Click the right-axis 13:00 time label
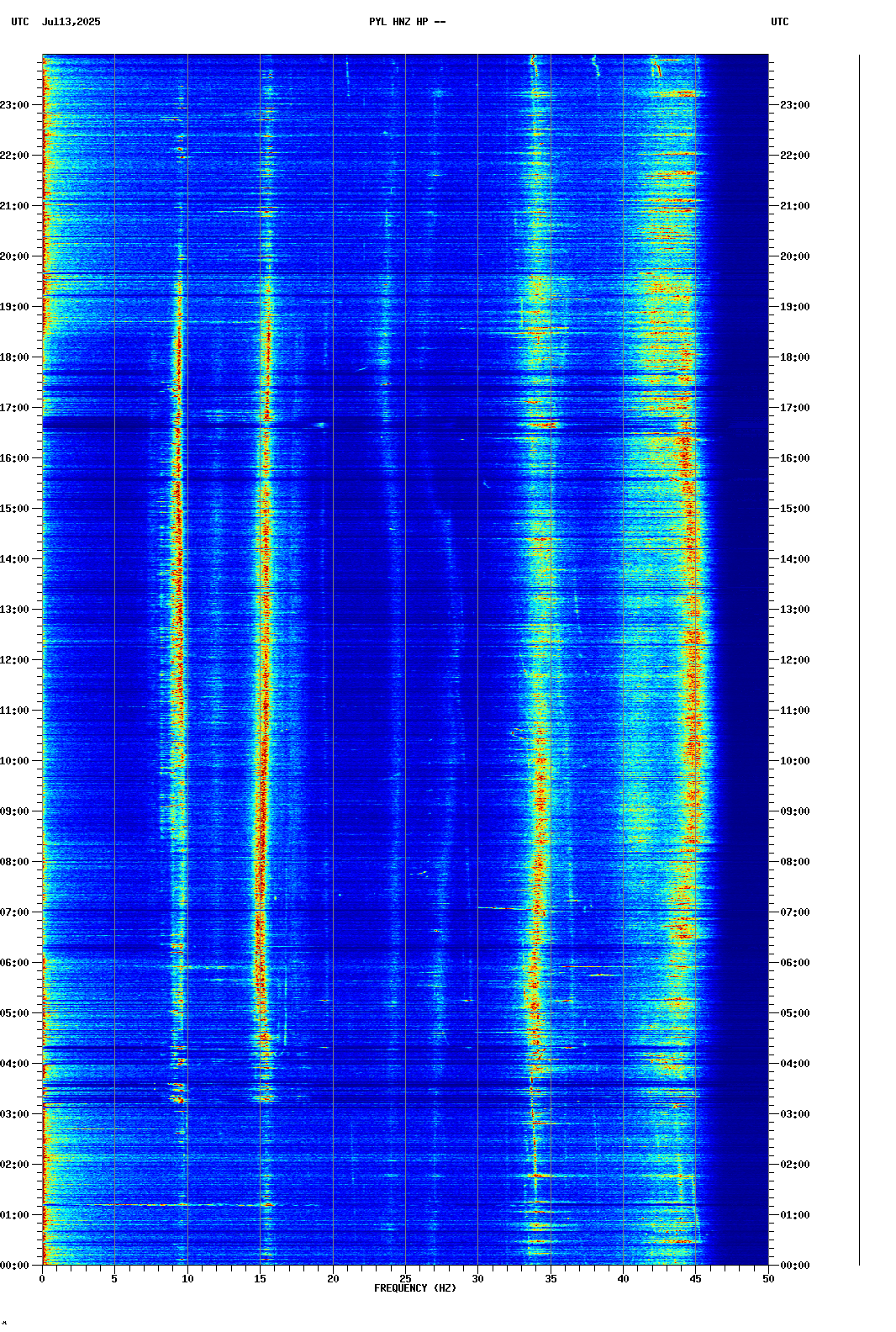This screenshot has width=896, height=1332. click(x=795, y=610)
